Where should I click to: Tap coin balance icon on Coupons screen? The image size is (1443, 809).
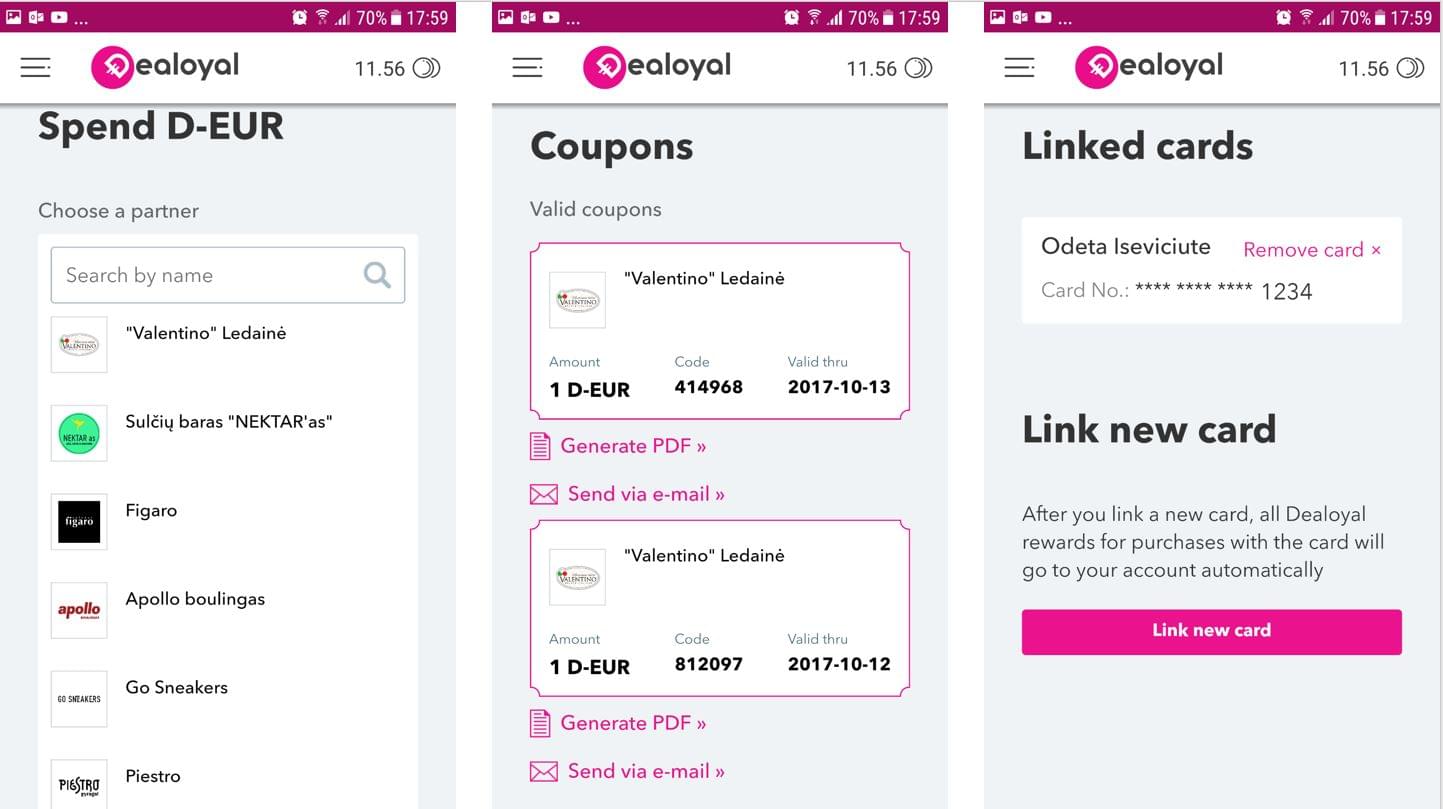[918, 68]
